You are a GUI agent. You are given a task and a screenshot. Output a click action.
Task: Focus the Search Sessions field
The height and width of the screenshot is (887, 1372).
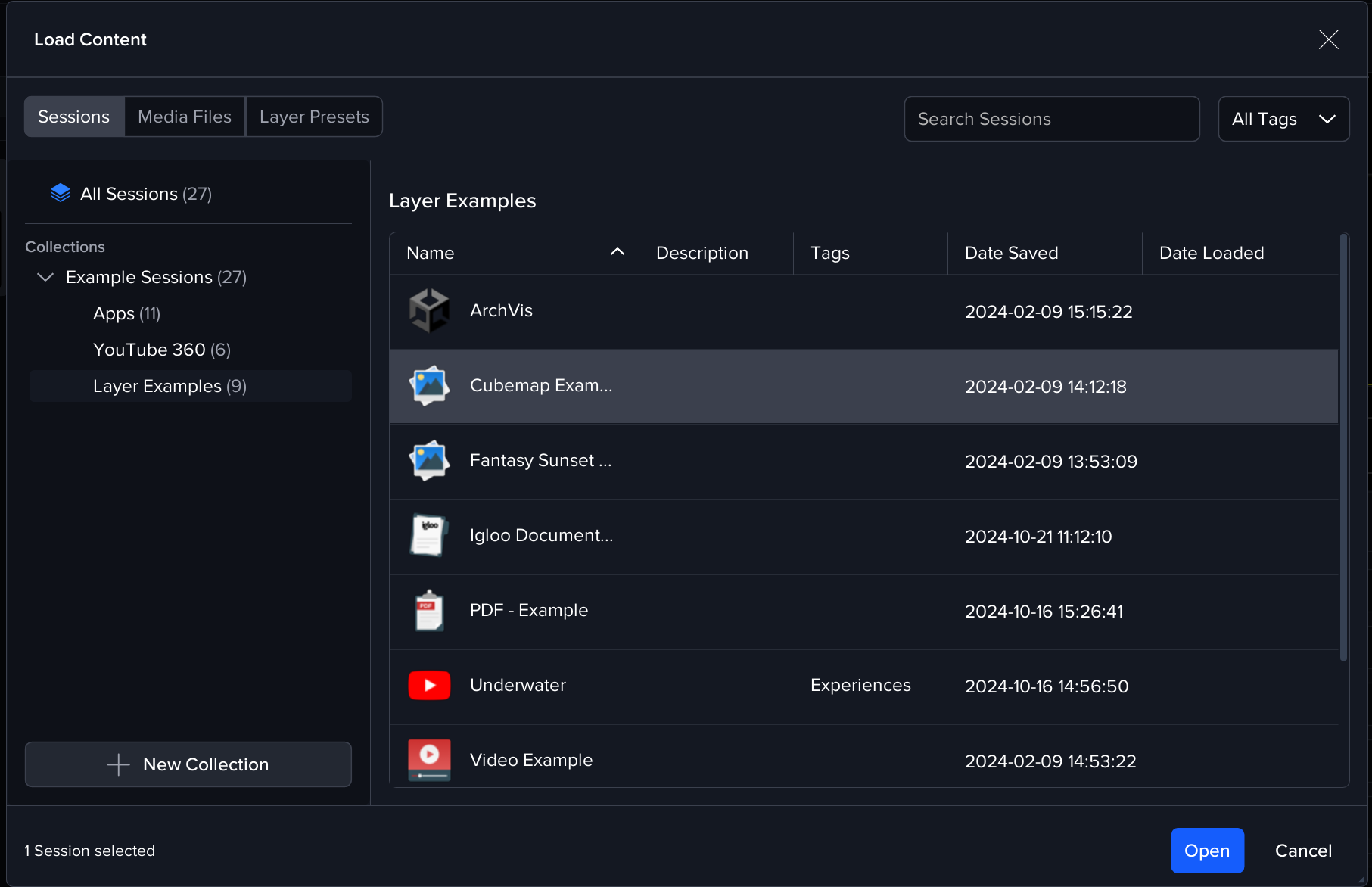click(1051, 119)
